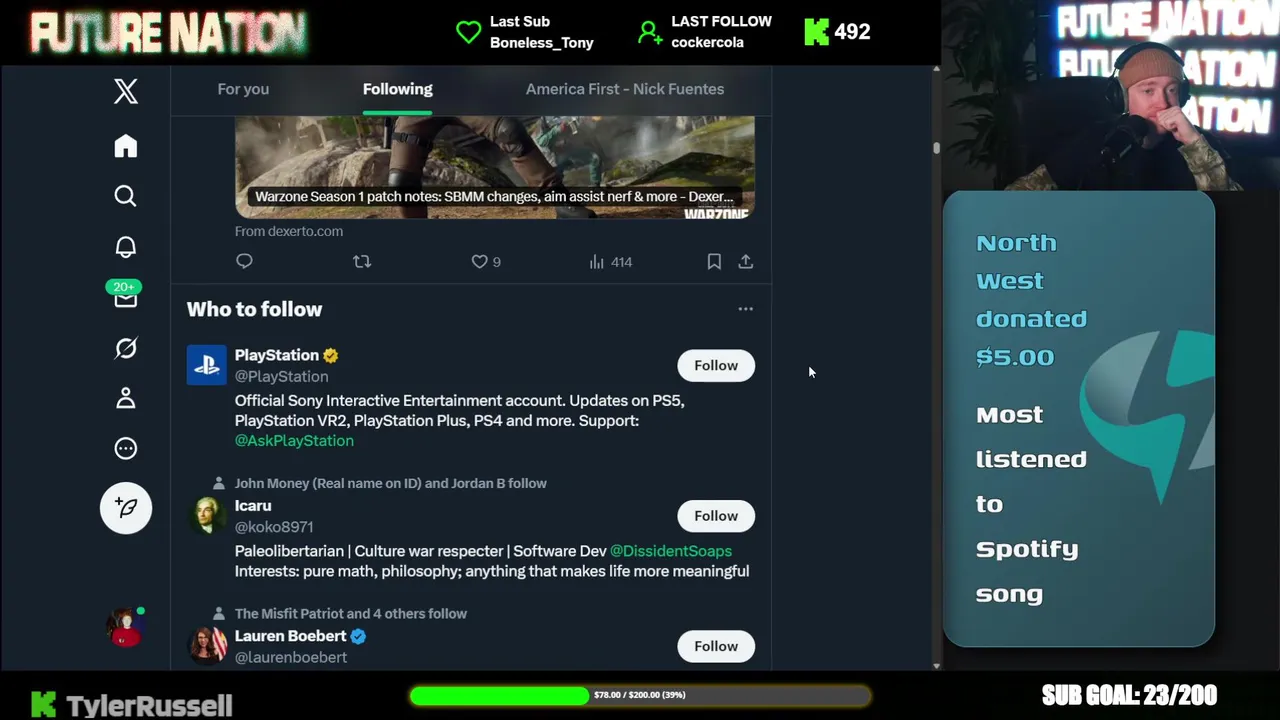Open dexerto.com source link

pos(289,231)
